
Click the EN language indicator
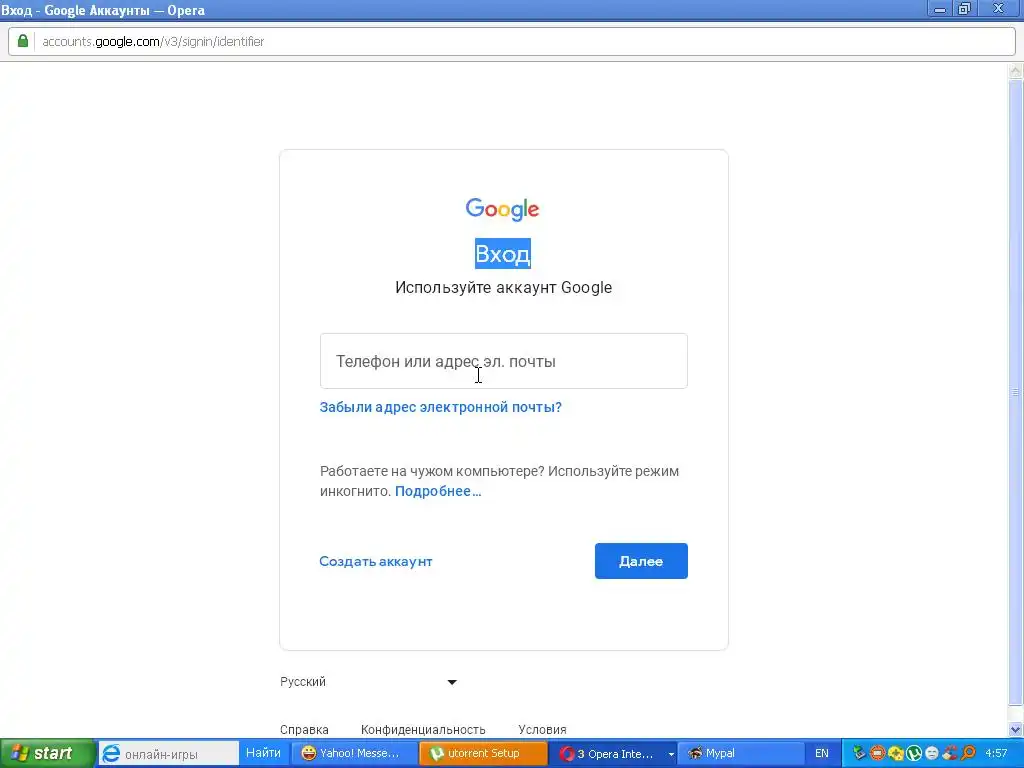tap(822, 754)
